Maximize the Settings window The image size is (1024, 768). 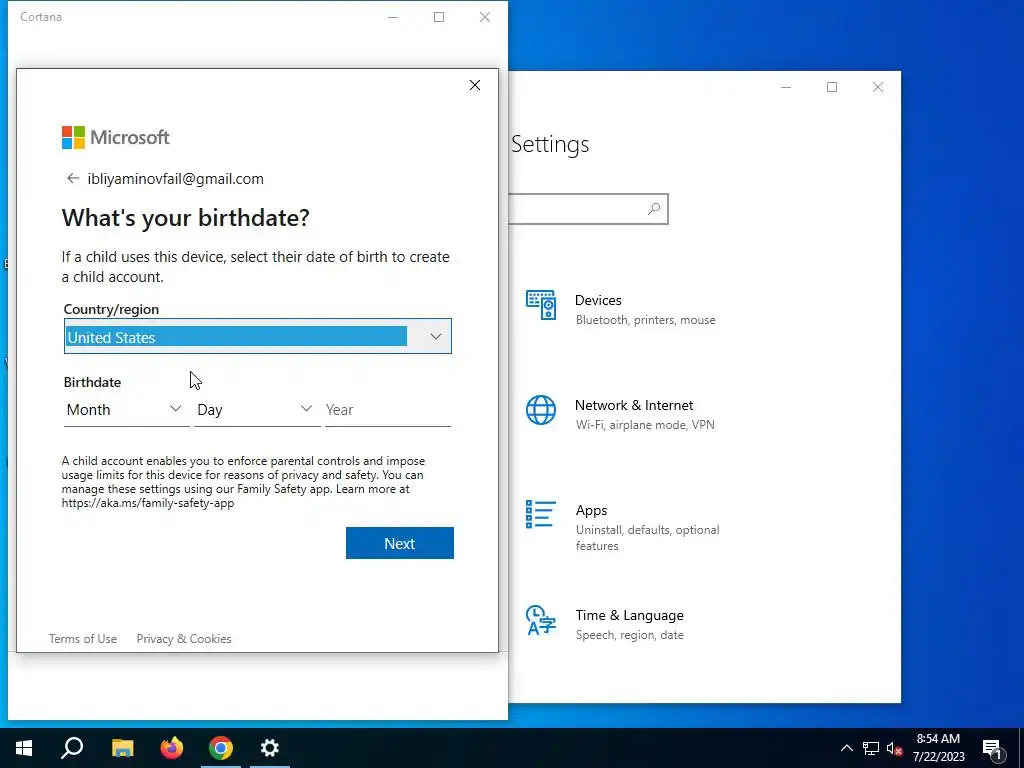tap(832, 87)
